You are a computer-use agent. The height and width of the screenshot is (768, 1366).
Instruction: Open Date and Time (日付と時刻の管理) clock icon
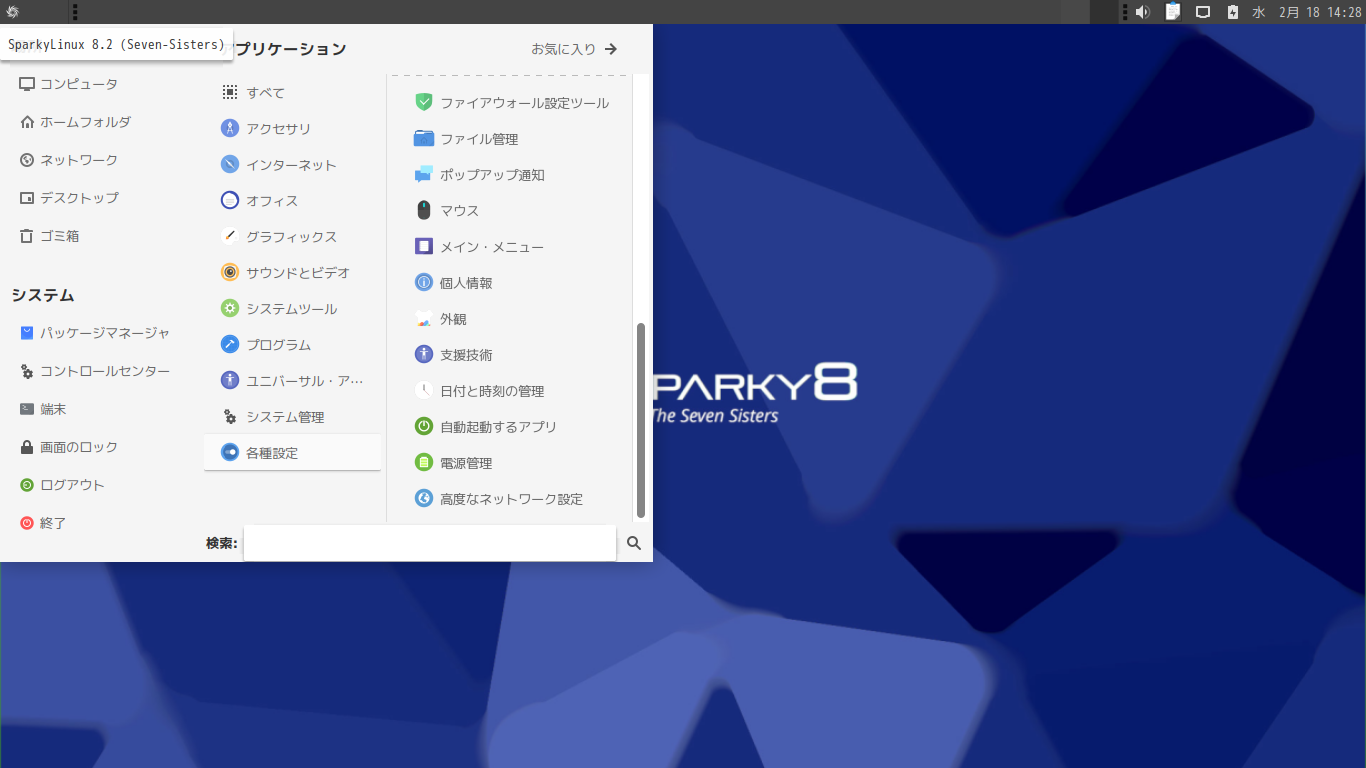pos(423,390)
